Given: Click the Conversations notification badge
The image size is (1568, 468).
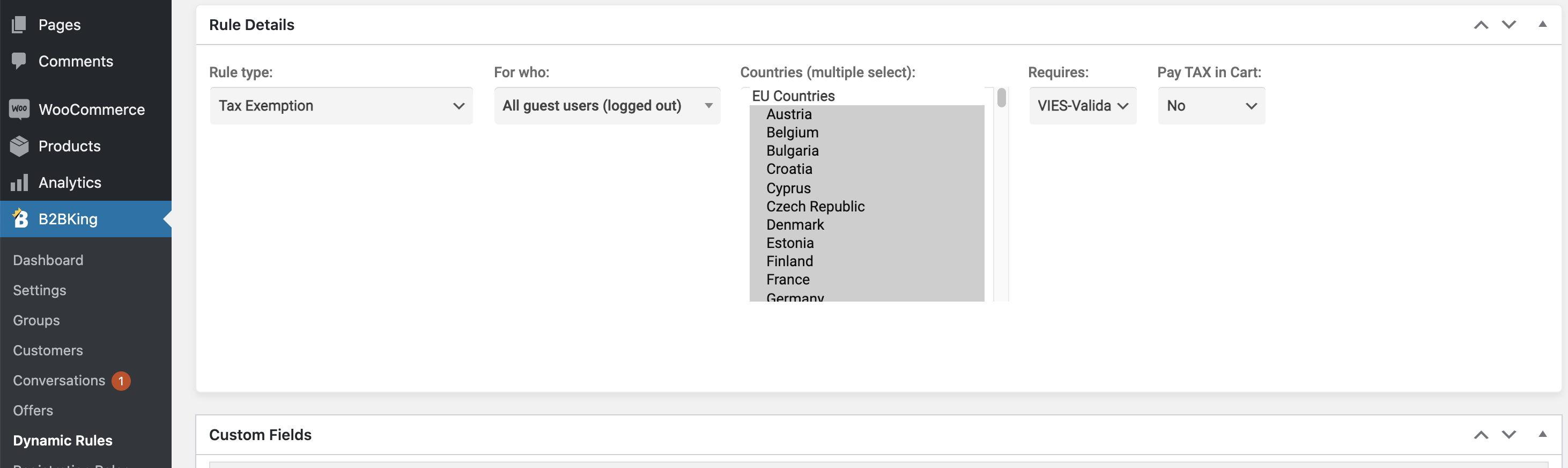Looking at the screenshot, I should tap(121, 381).
